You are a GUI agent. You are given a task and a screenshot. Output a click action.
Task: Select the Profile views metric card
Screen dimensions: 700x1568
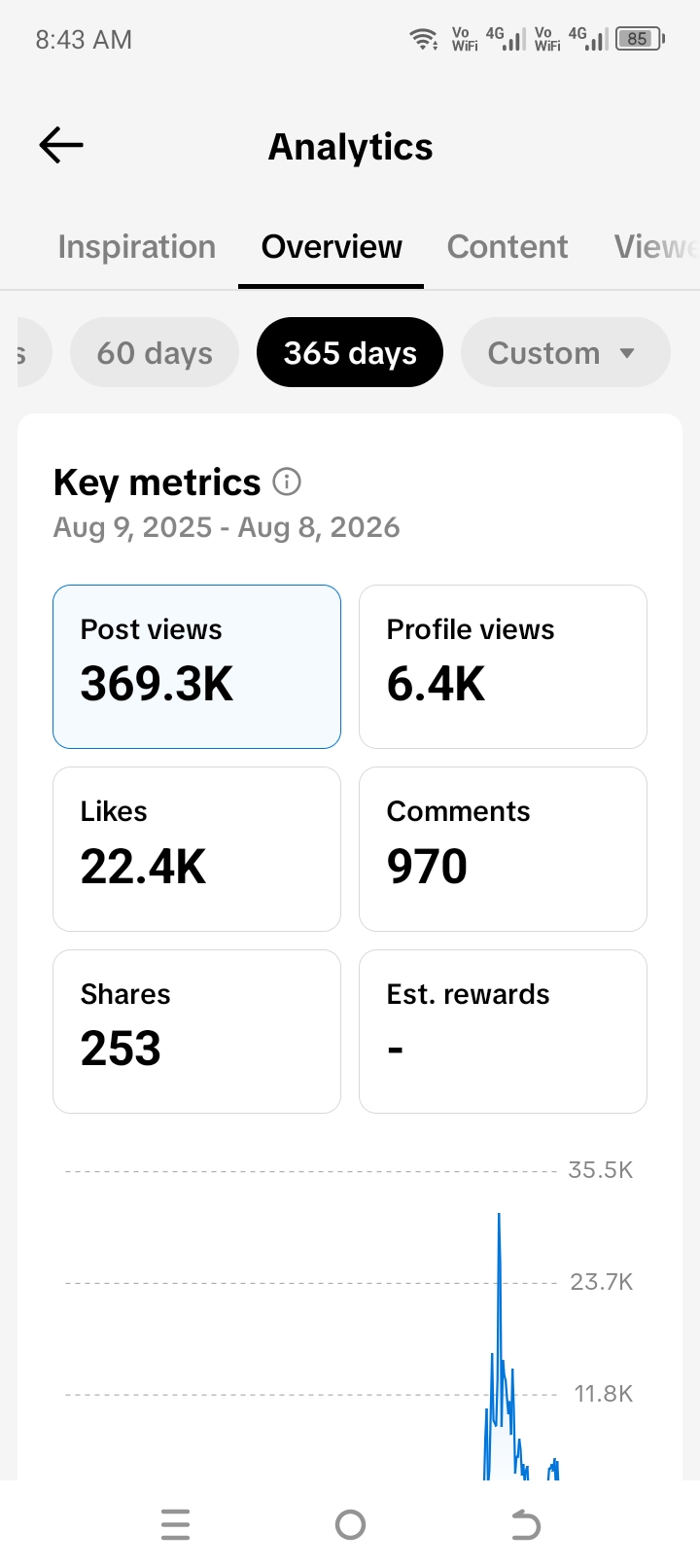point(503,666)
